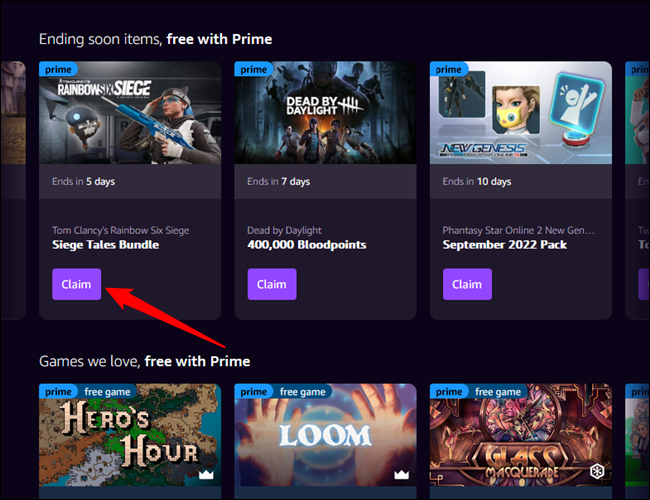Click the Phantasy Star Online 2 New Gen text
Image resolution: width=650 pixels, height=500 pixels.
point(518,231)
